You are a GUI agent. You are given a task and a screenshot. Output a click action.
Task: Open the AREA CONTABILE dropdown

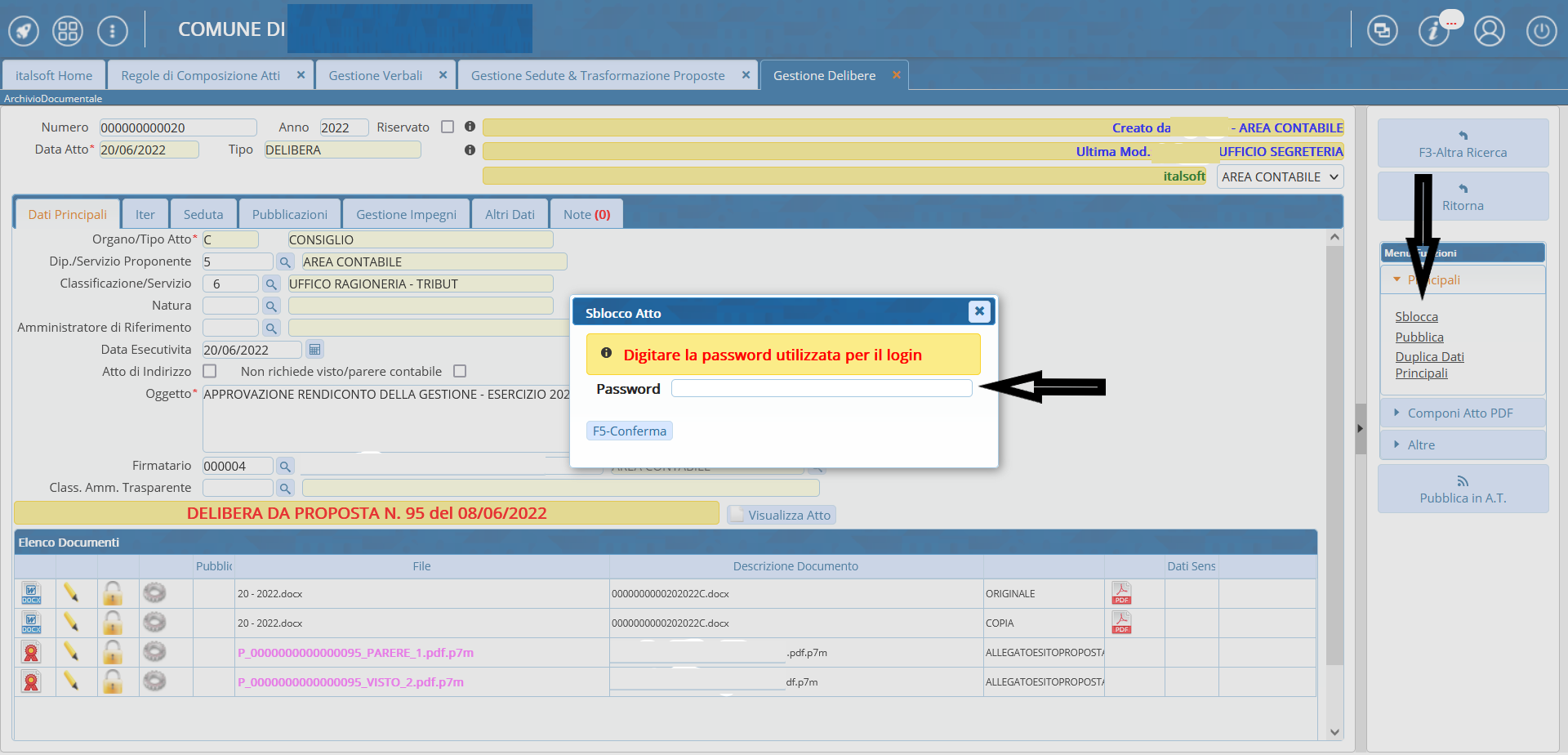[x=1279, y=176]
